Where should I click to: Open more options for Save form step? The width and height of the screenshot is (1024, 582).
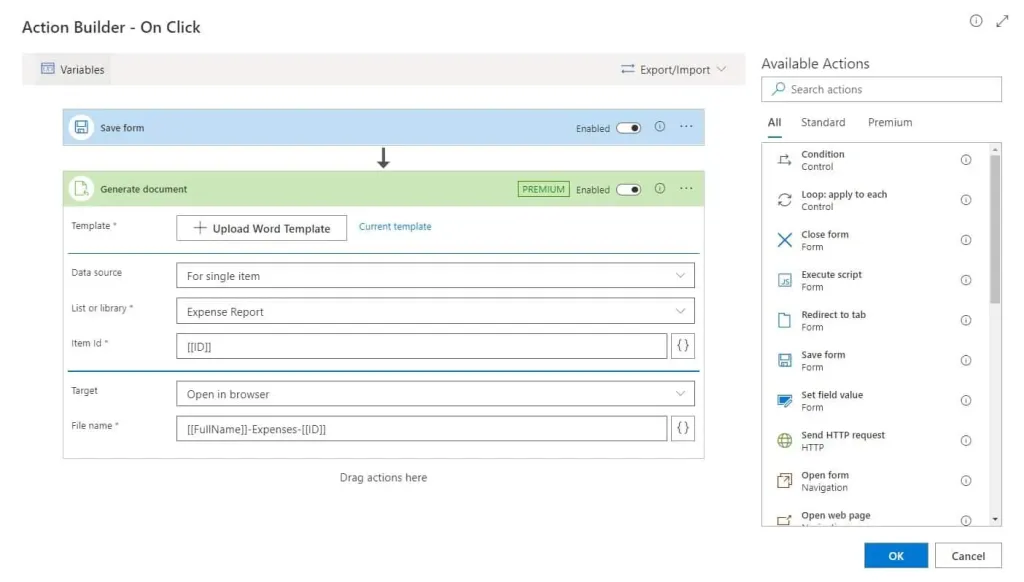tap(686, 127)
